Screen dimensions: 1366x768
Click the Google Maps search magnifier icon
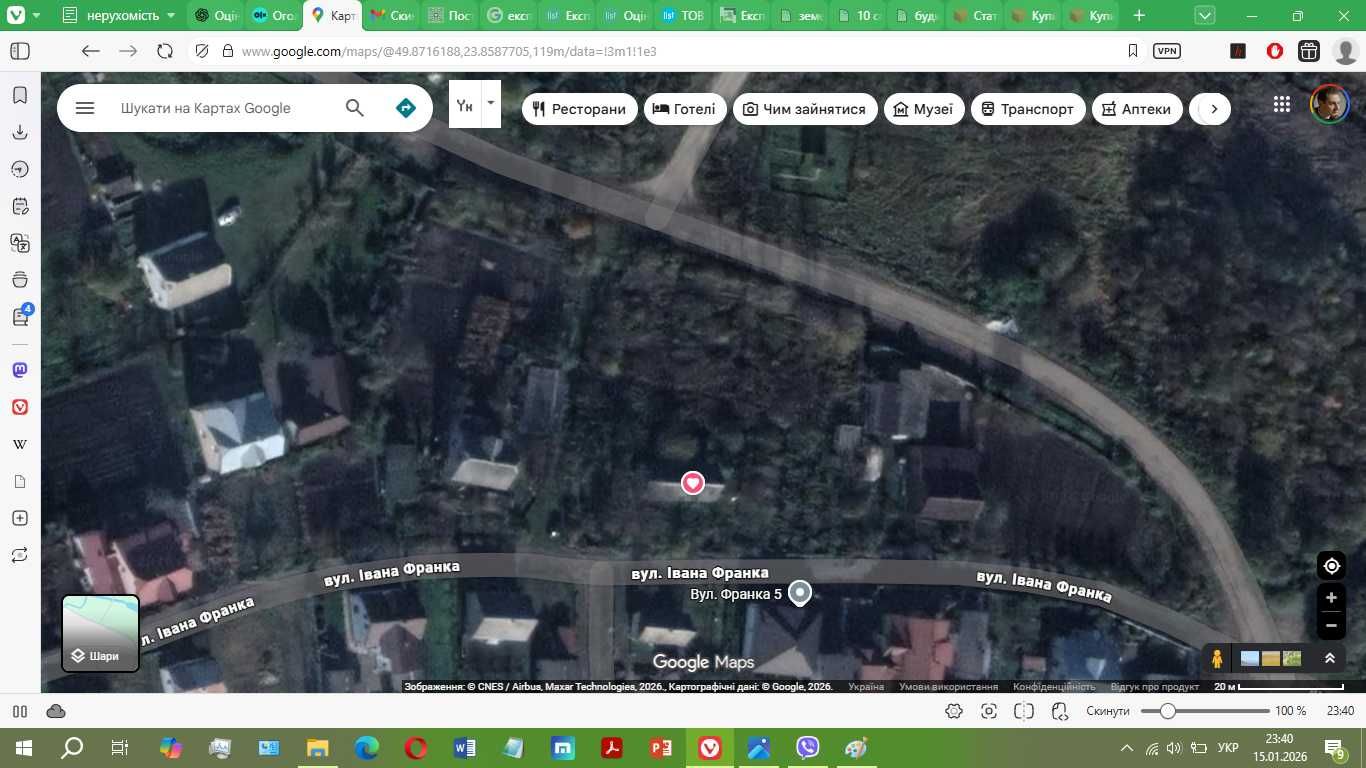click(x=355, y=108)
